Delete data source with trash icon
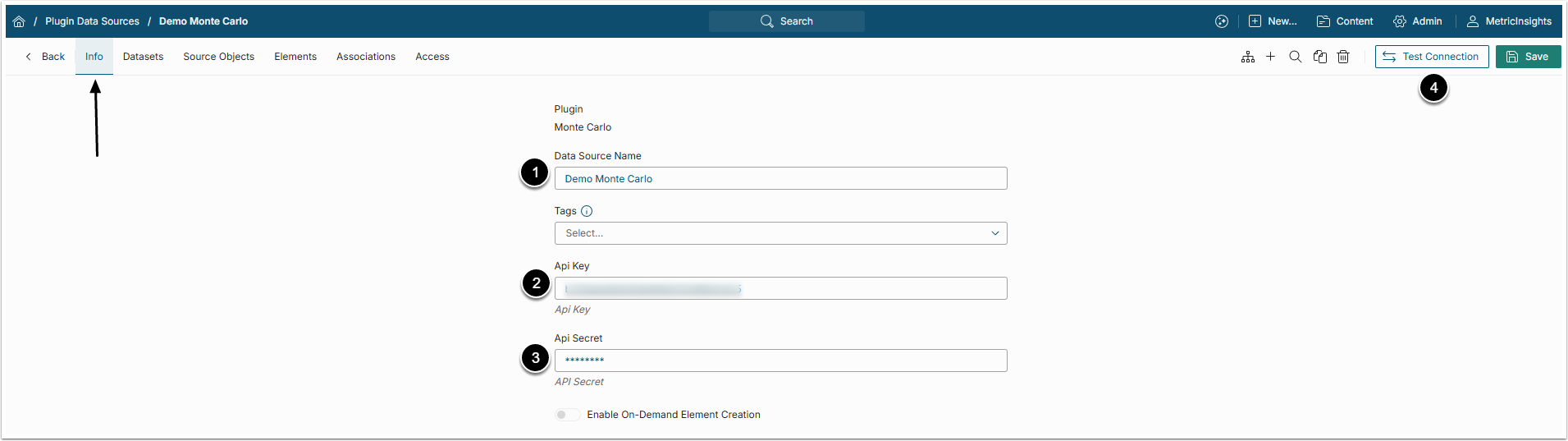The image size is (1568, 441). pyautogui.click(x=1343, y=57)
